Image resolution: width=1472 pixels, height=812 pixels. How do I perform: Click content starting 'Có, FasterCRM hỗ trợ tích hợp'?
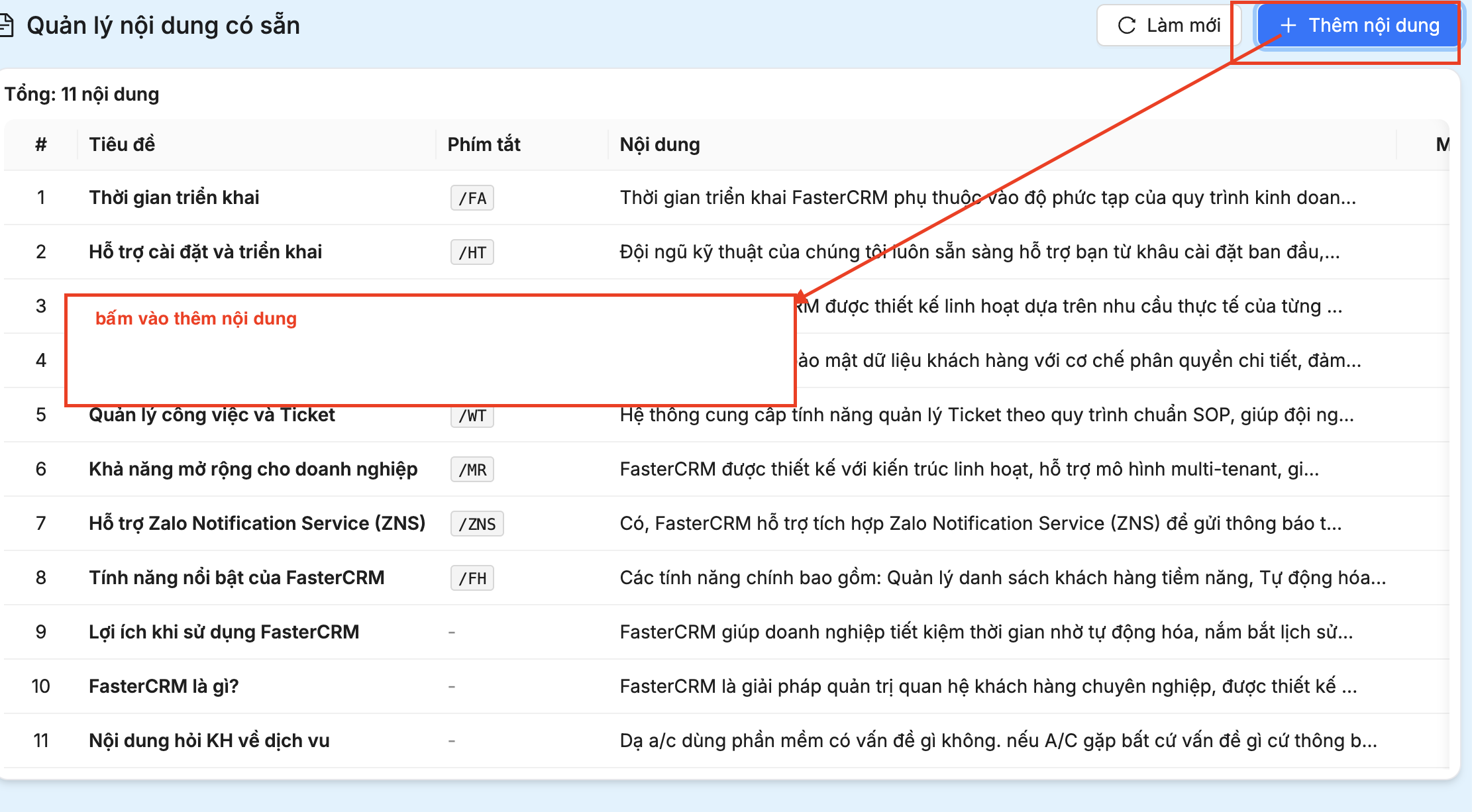[x=980, y=523]
